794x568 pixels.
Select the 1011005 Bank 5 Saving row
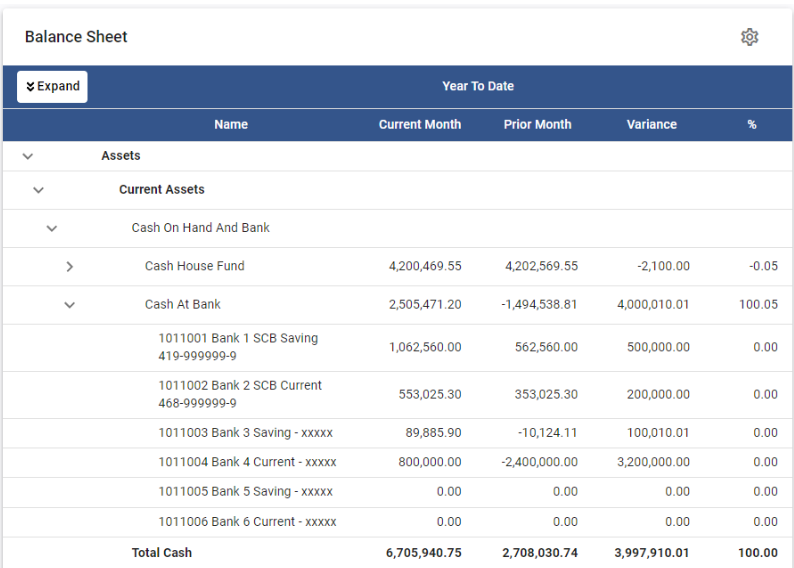[245, 492]
